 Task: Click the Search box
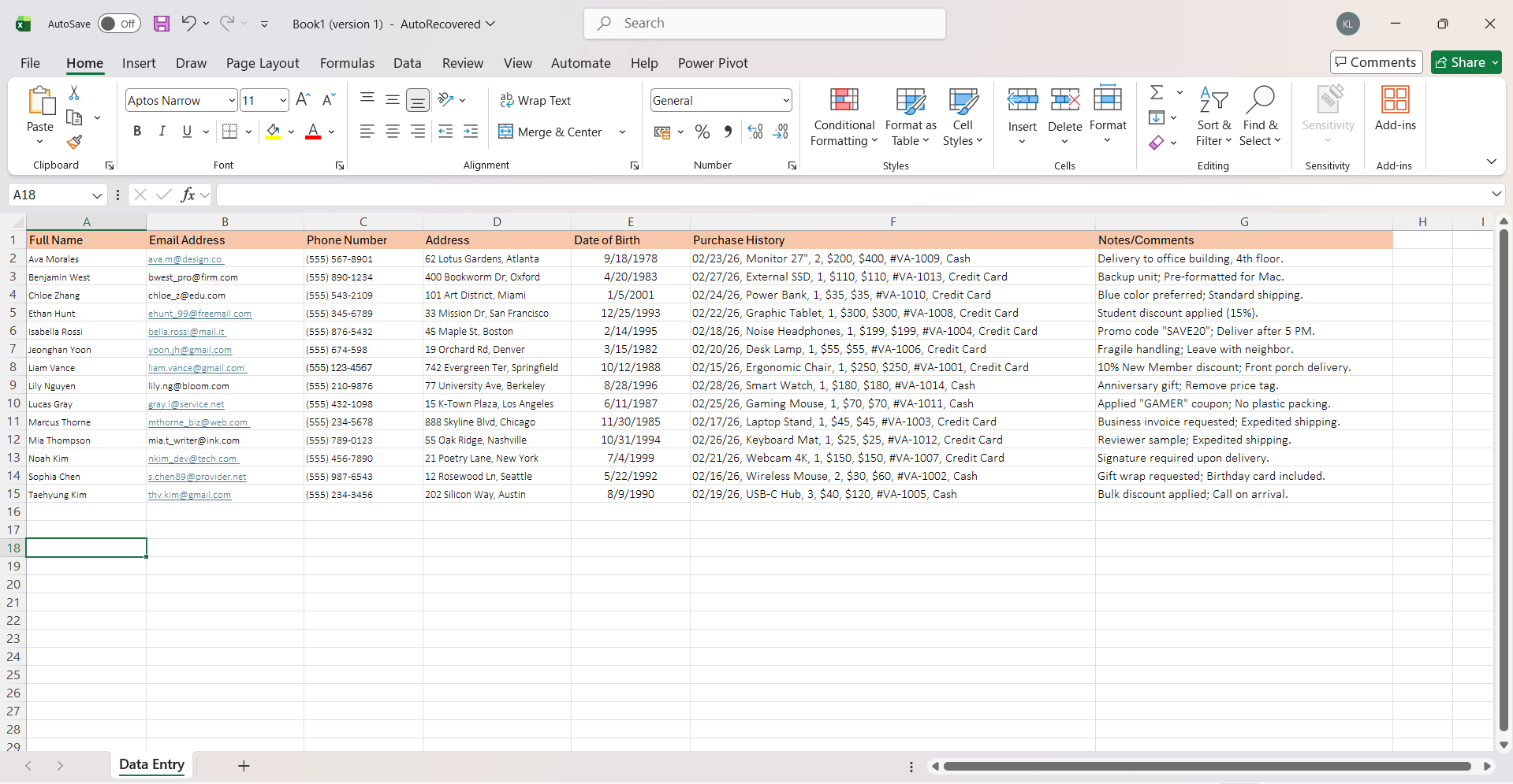point(765,24)
